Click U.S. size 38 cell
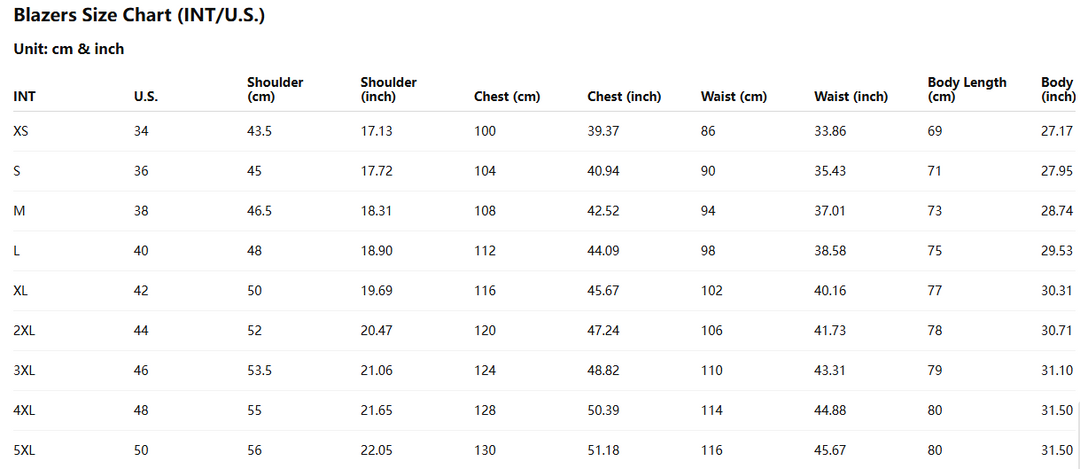Screen dimensions: 1080x469 pyautogui.click(x=141, y=211)
